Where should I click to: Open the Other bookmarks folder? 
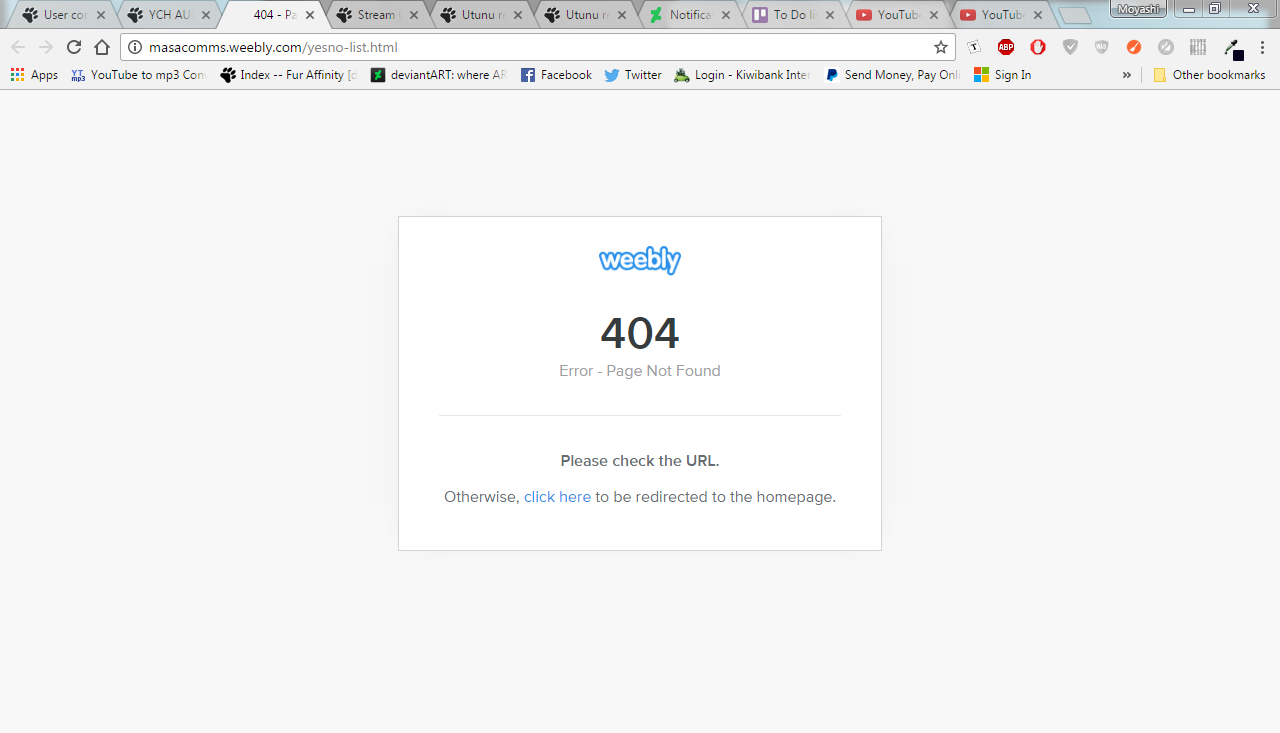[x=1209, y=75]
